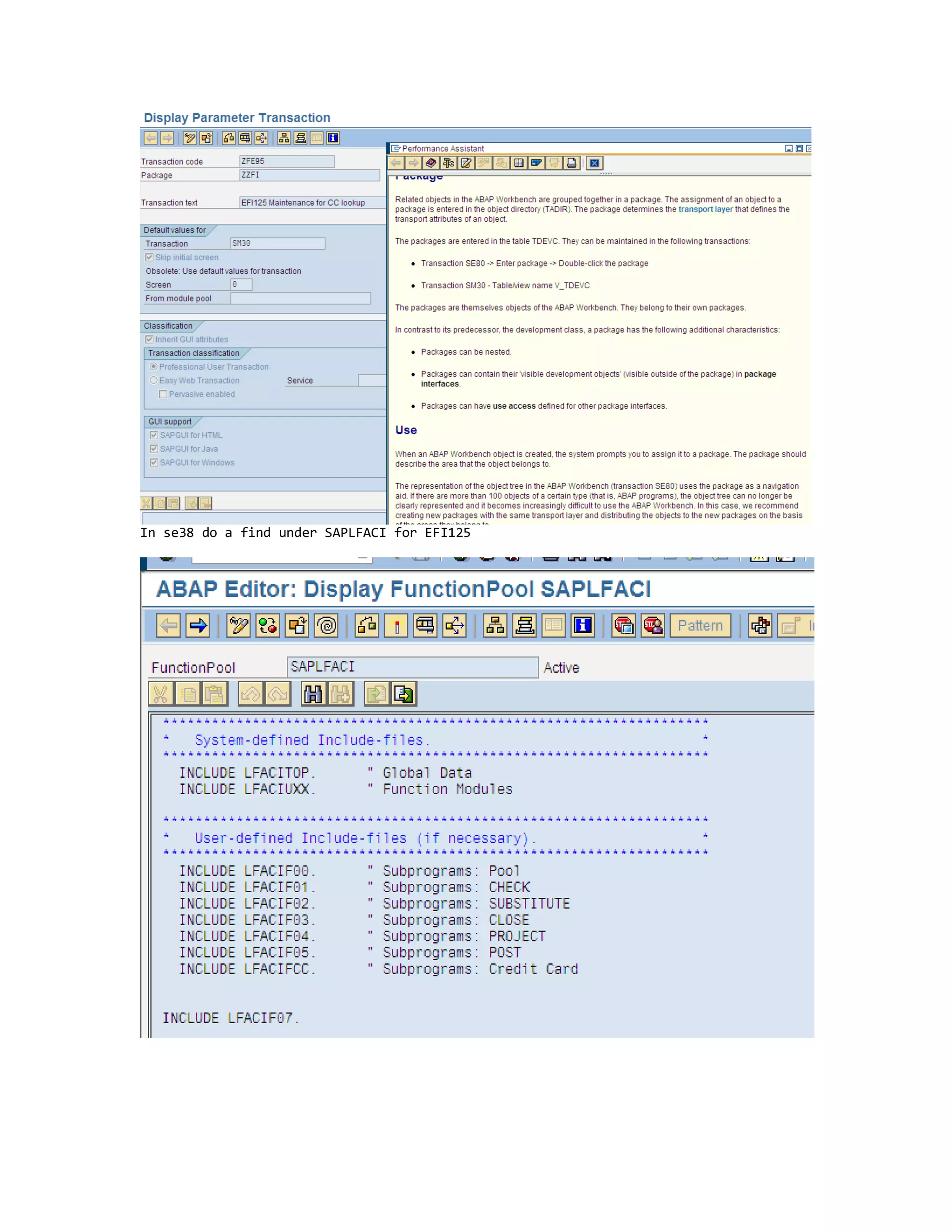Click Technical information icon in Performance Assistant
The height and width of the screenshot is (1232, 952).
click(x=449, y=164)
